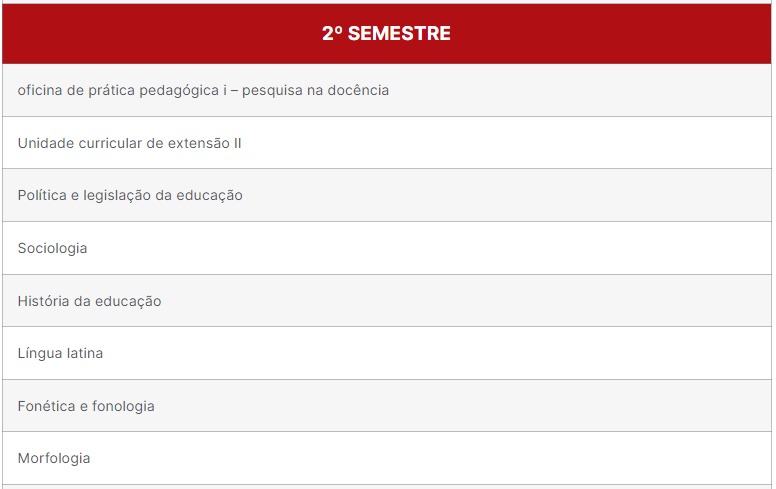The image size is (776, 489).
Task: Click the 2º SEMESTRE header title
Action: click(386, 34)
